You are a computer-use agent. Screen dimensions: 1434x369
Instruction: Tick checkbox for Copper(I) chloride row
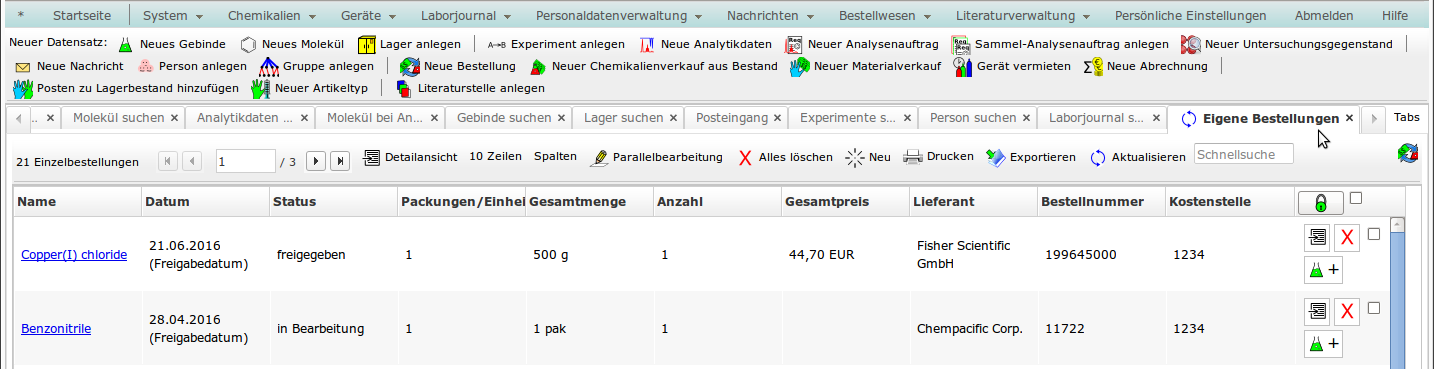(x=1374, y=234)
